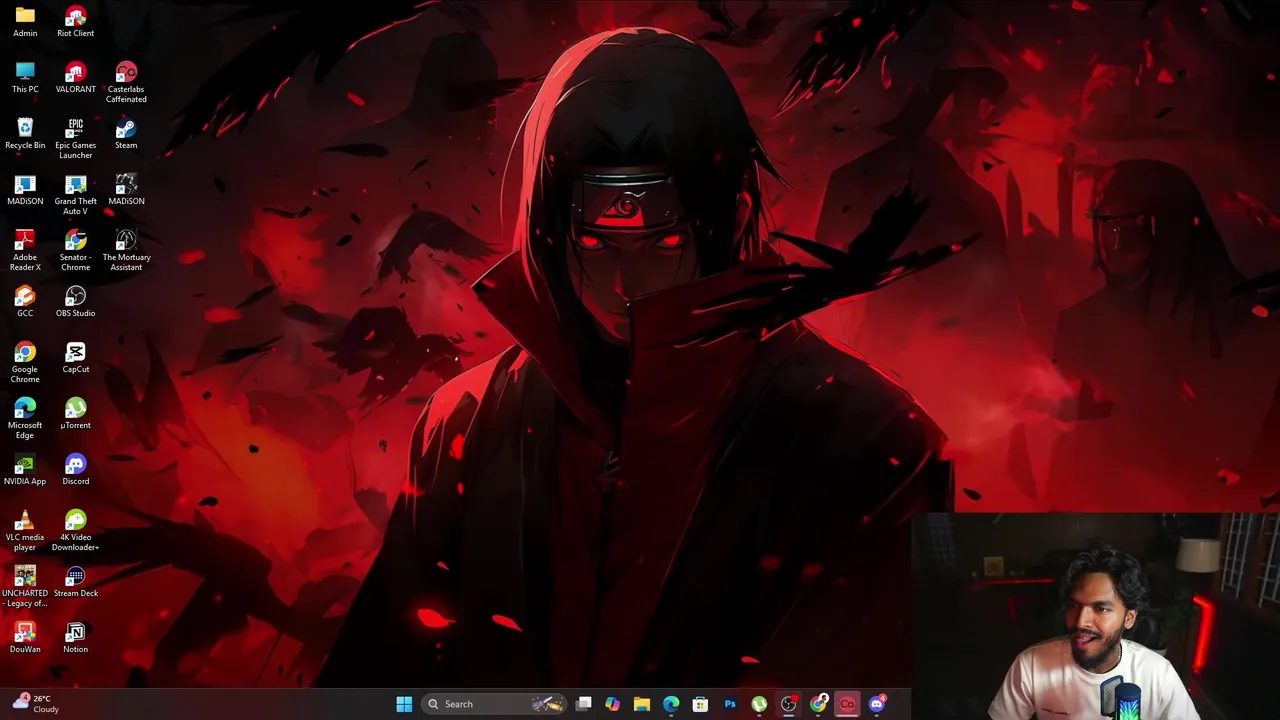Open Discord from the taskbar
The image size is (1280, 720).
[x=877, y=704]
